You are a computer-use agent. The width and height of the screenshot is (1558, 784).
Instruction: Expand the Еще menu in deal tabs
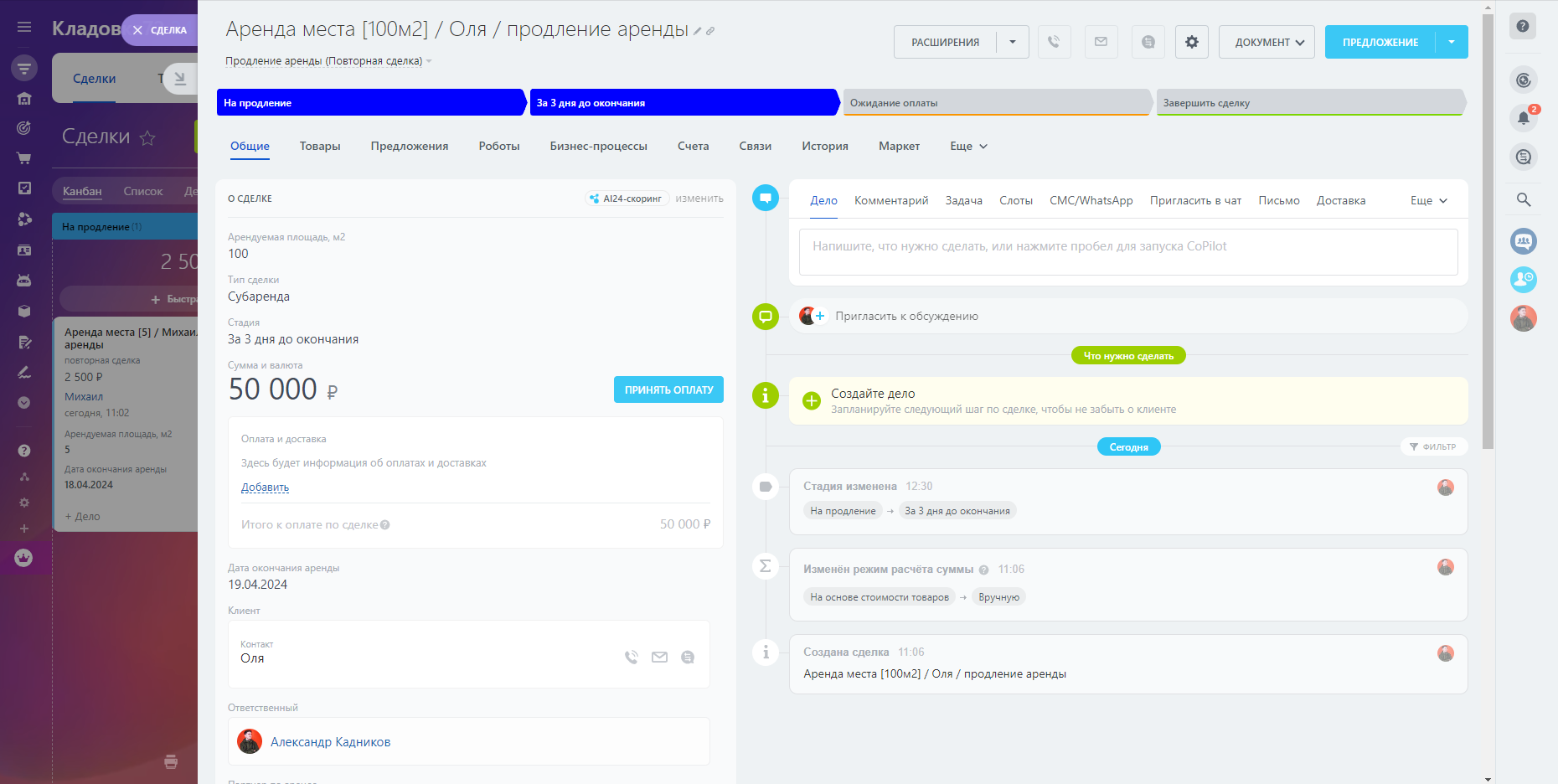pos(968,146)
